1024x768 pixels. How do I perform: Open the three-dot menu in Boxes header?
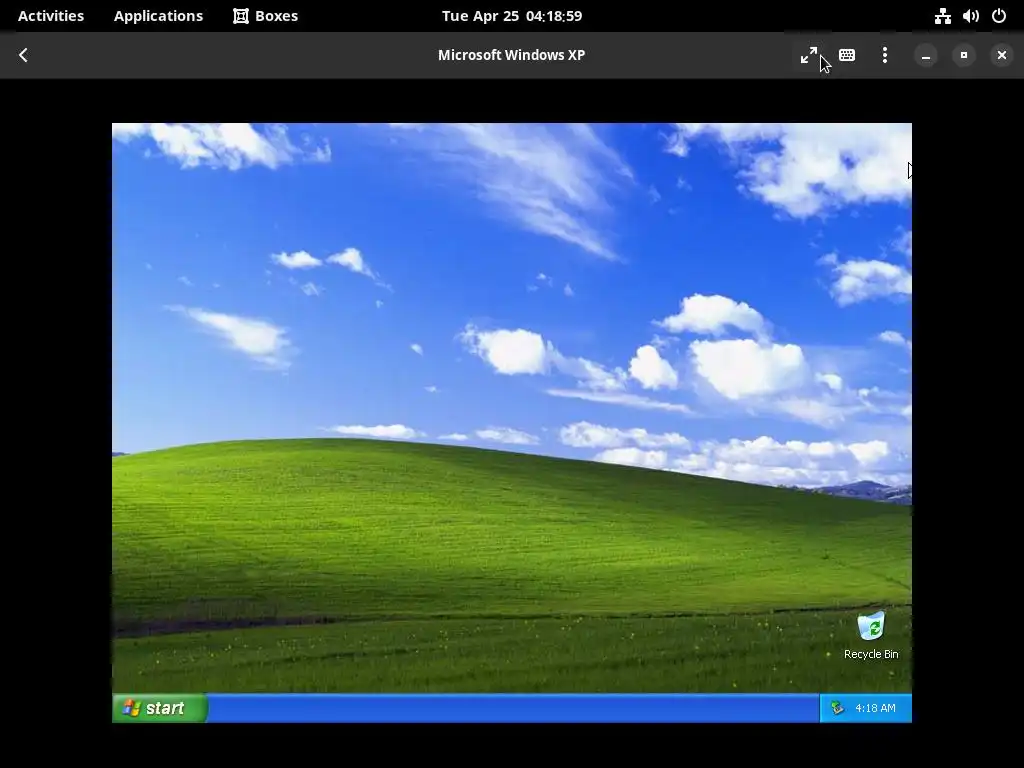[885, 55]
